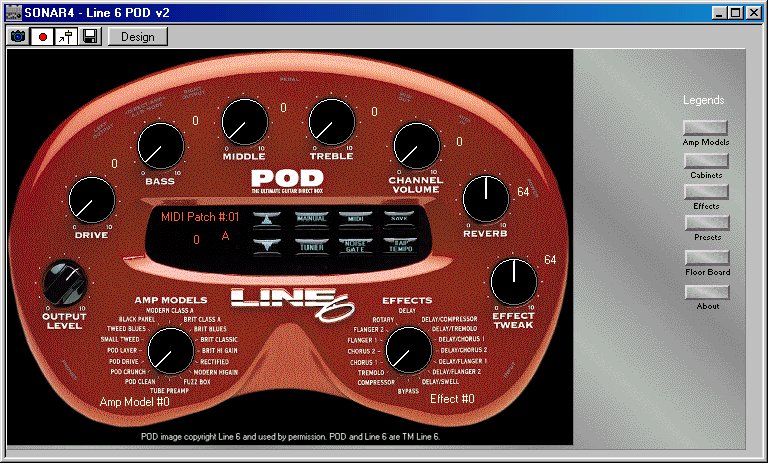
Task: Click the TAP TEMPO button
Action: tap(400, 246)
